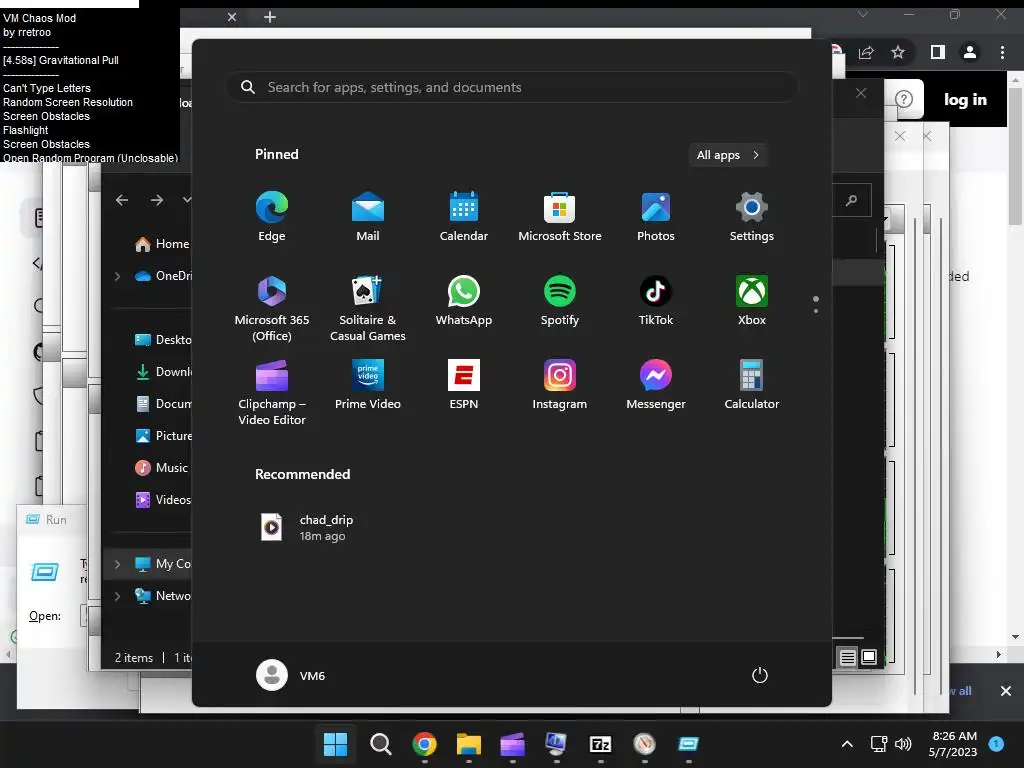
Task: Go back in File Explorer
Action: [x=122, y=200]
